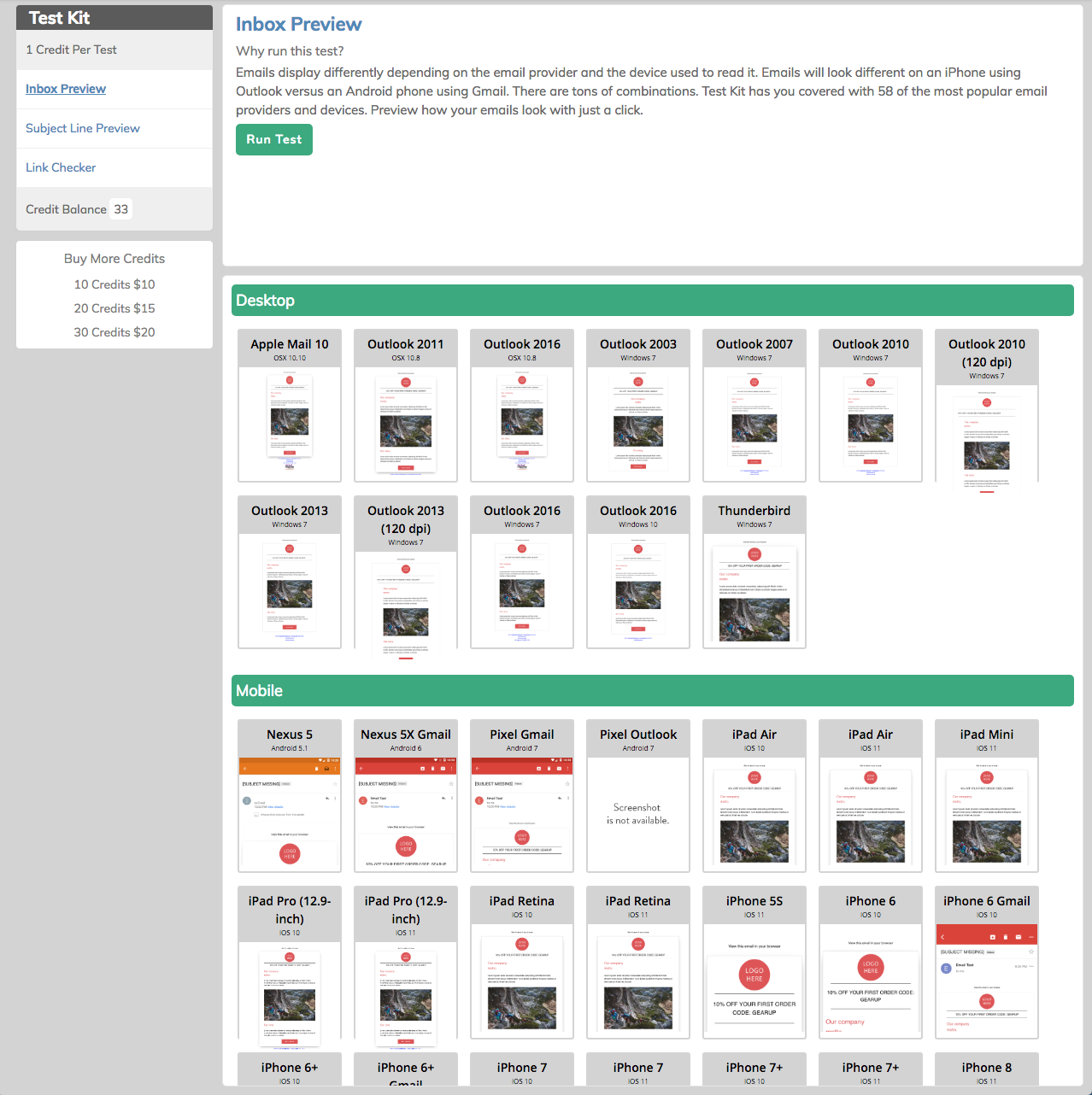This screenshot has width=1092, height=1095.
Task: View iPad Retina iOS 10 preview
Action: [x=522, y=963]
